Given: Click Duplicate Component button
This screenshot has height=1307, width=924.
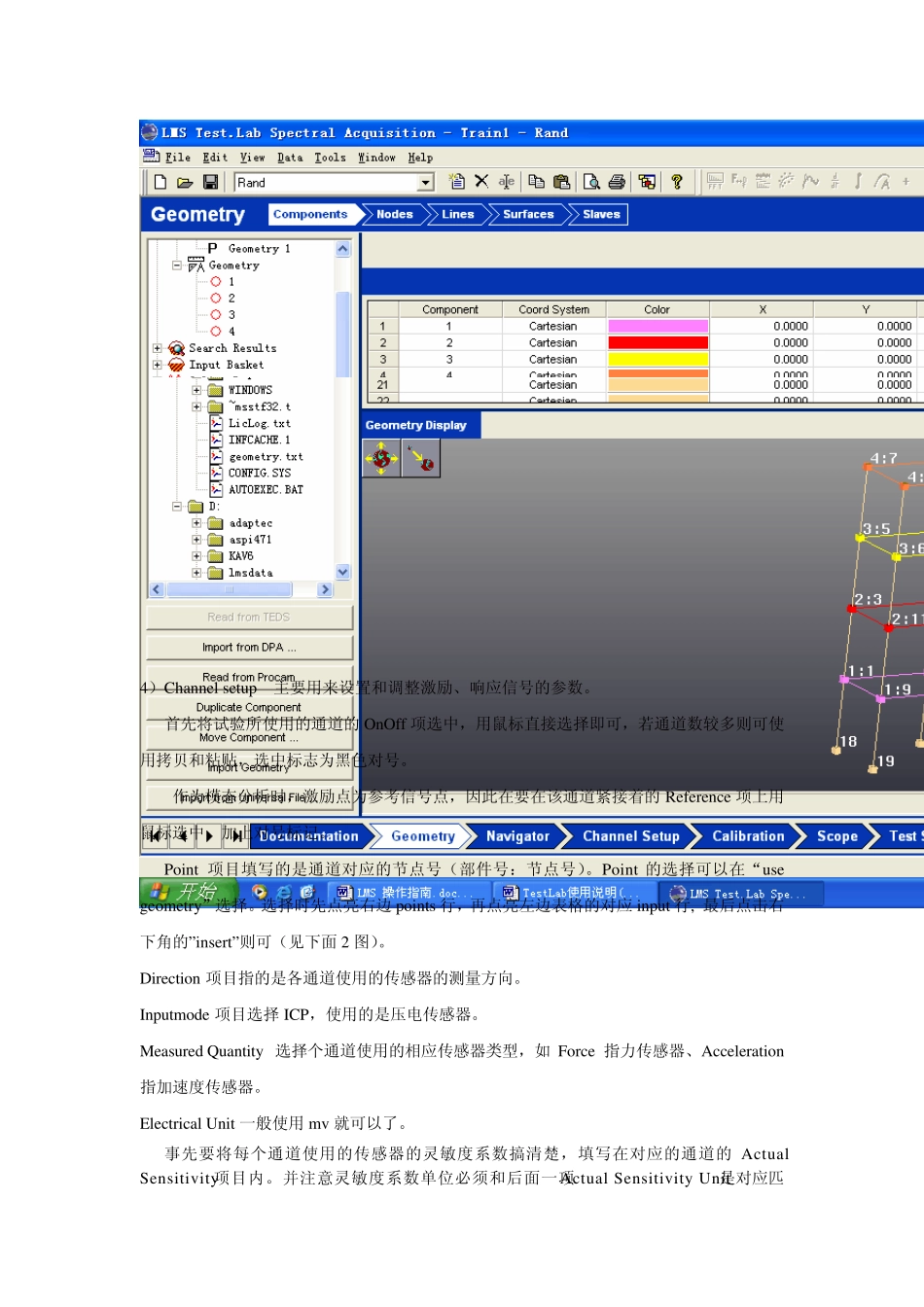Looking at the screenshot, I should [x=249, y=708].
